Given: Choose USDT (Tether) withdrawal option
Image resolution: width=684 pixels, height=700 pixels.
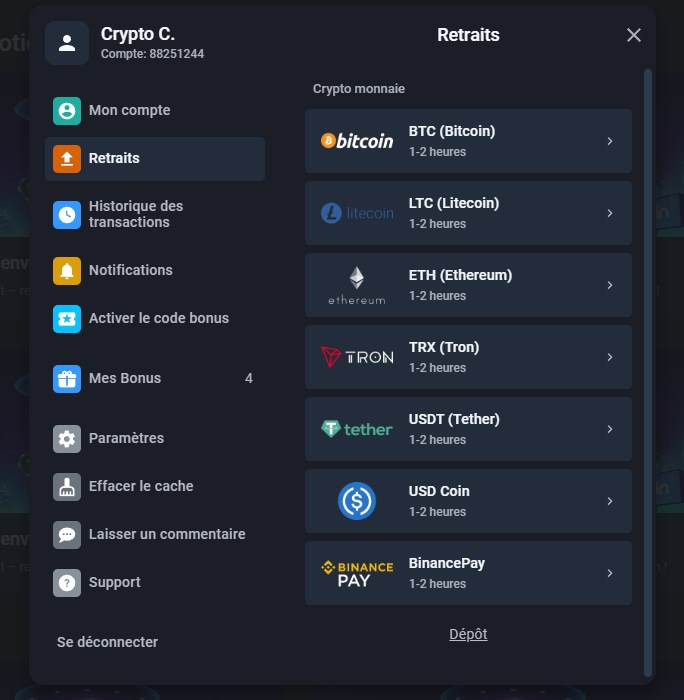Looking at the screenshot, I should (x=468, y=429).
